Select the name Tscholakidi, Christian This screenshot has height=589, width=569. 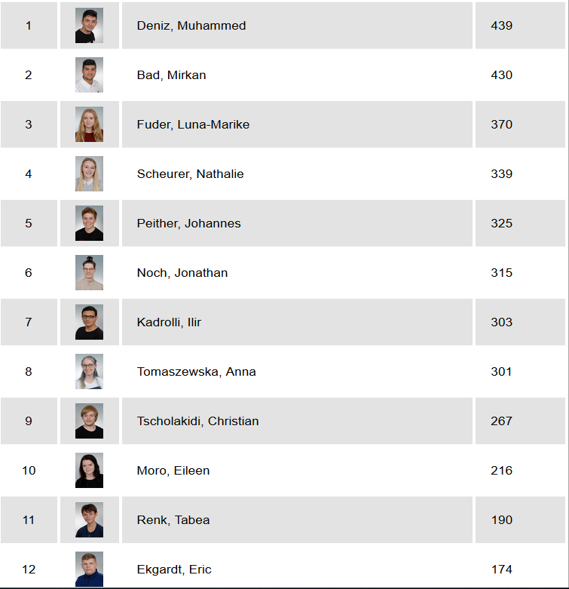[198, 421]
